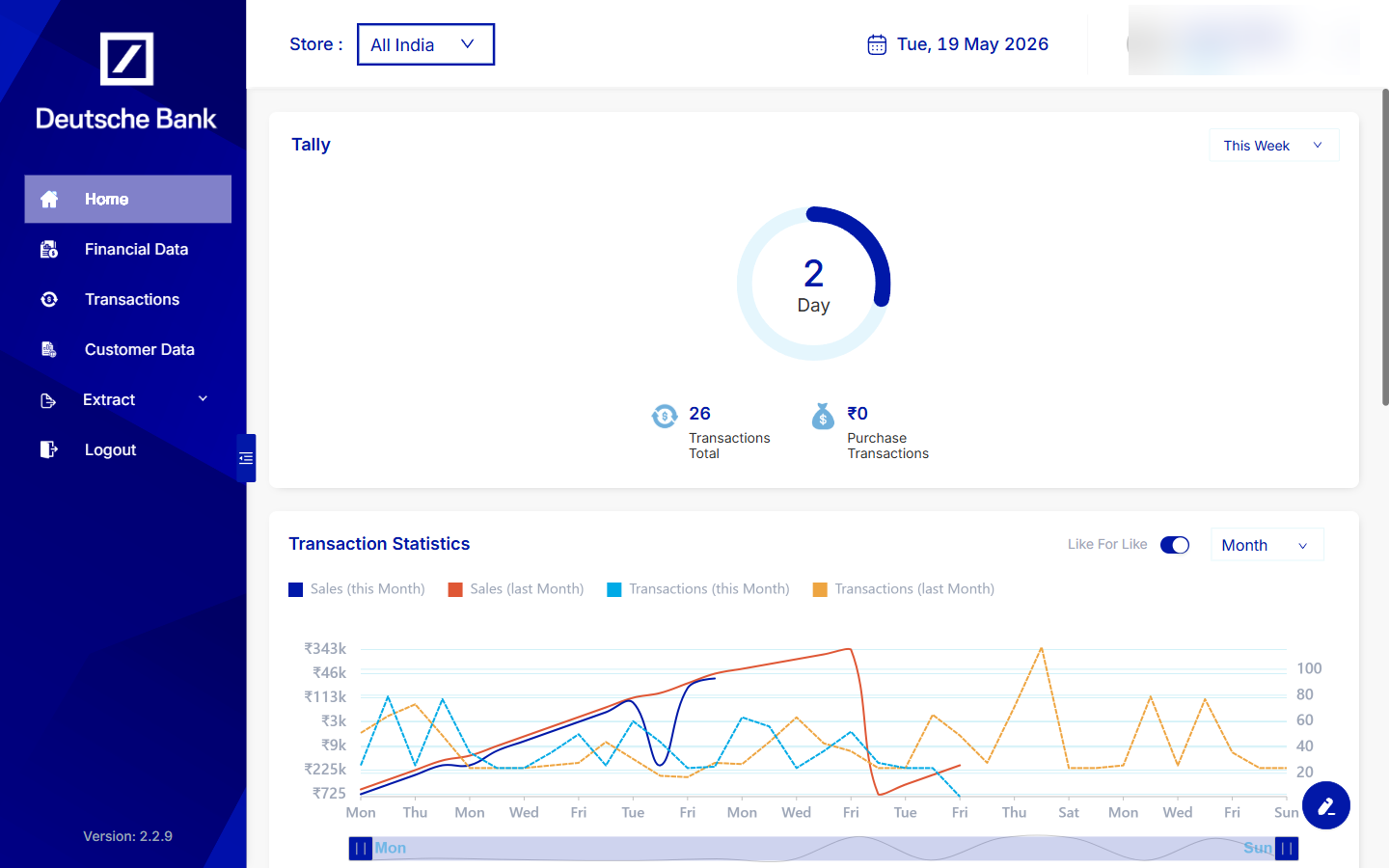Click the right chart range slider handle

point(1287,849)
